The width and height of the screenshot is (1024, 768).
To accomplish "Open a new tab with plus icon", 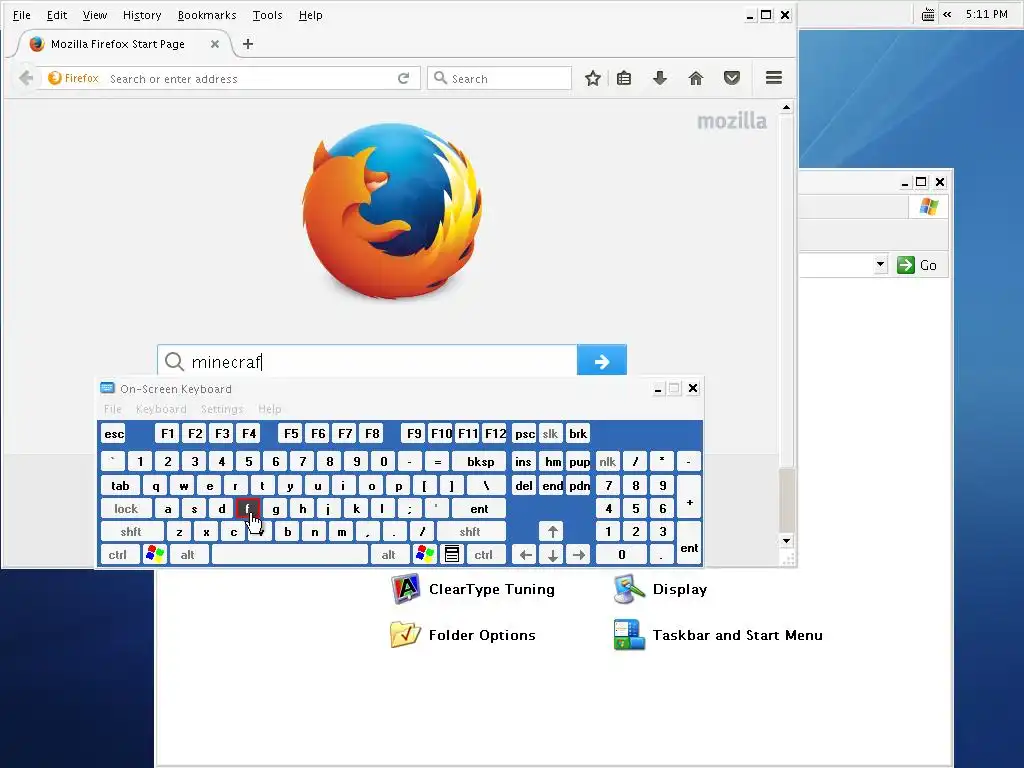I will (248, 44).
